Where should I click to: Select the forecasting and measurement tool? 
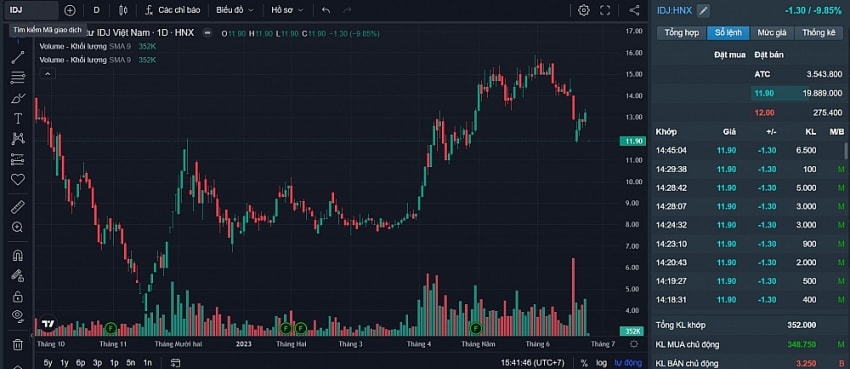tap(18, 159)
